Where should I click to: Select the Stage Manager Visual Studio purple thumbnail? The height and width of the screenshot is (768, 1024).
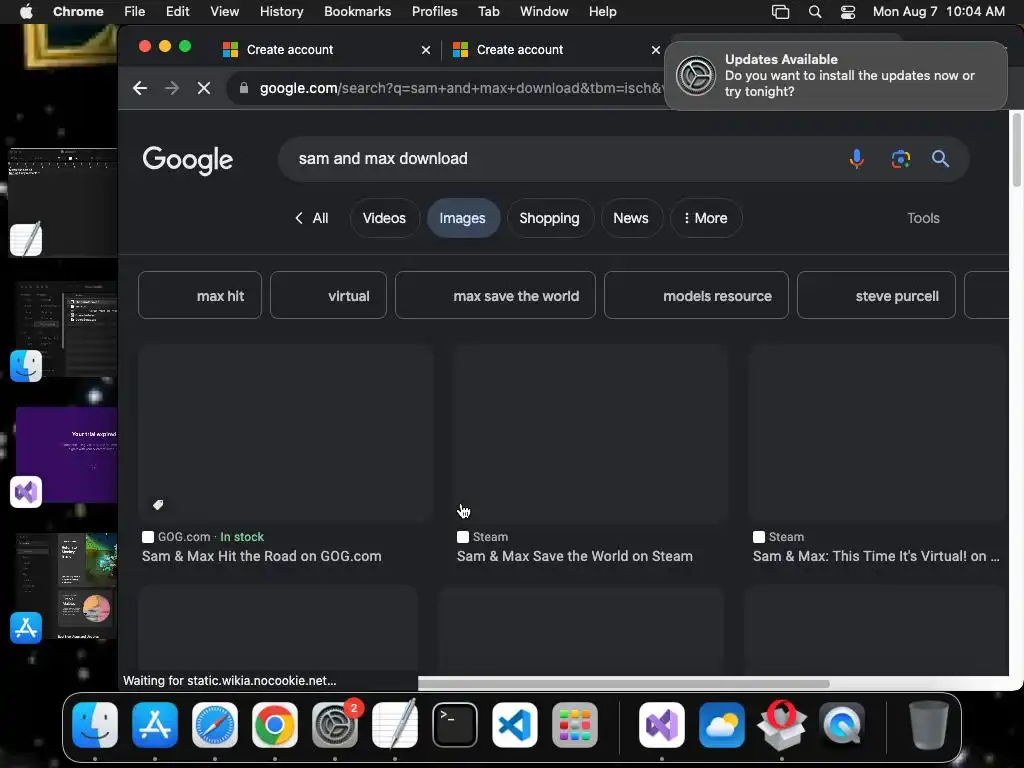(x=66, y=455)
